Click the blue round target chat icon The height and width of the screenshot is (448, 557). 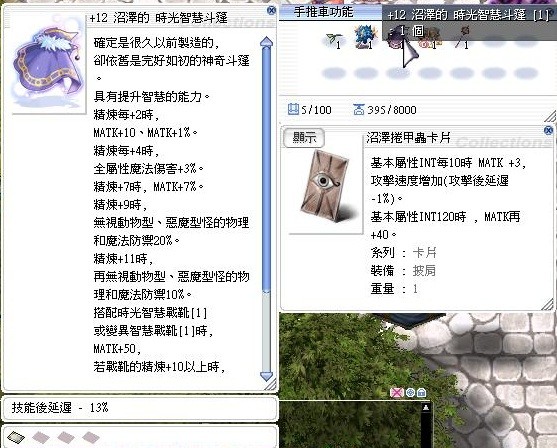click(410, 393)
